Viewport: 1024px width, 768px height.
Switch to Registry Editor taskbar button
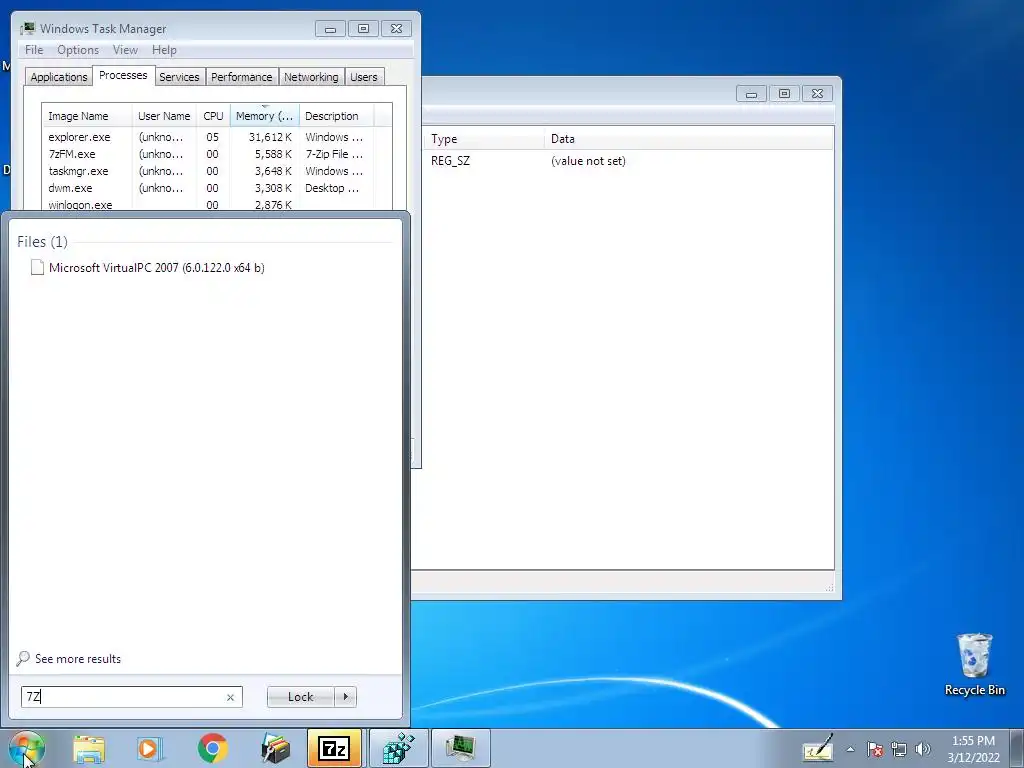point(398,748)
